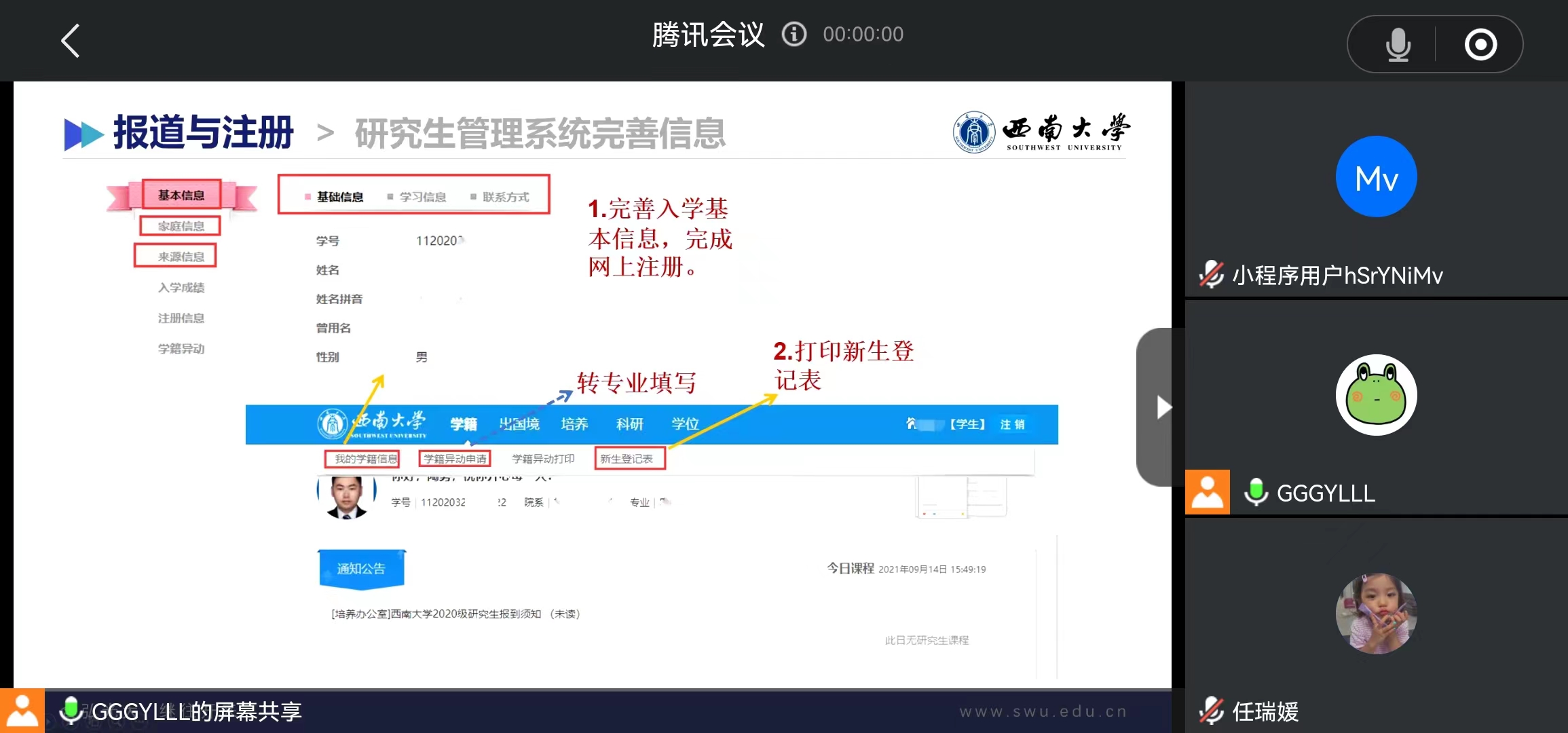The width and height of the screenshot is (1568, 733).
Task: Tap the child photo avatar of 任瑞媛
Action: [x=1376, y=613]
